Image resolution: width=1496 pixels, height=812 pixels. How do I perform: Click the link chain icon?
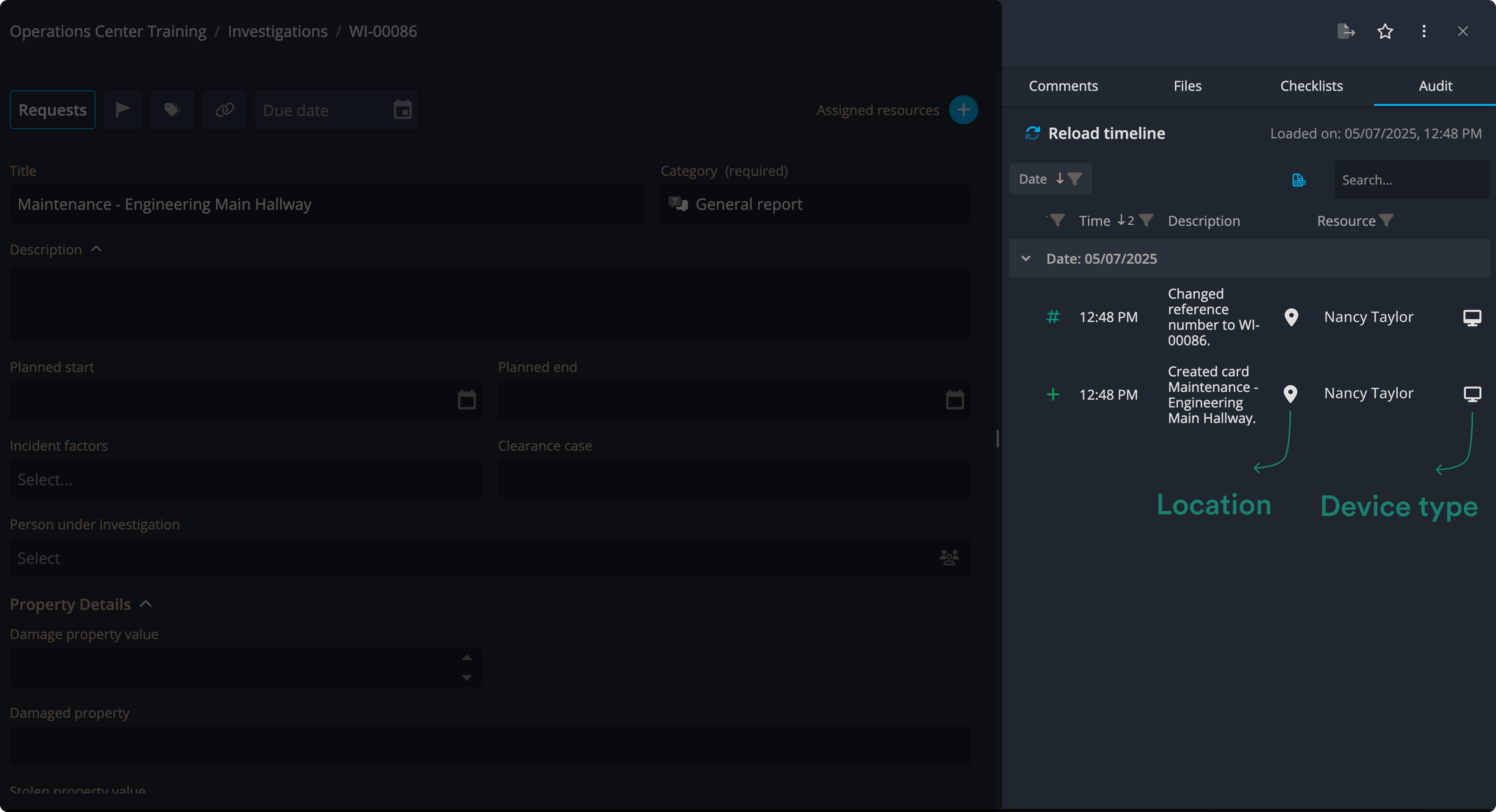click(225, 109)
